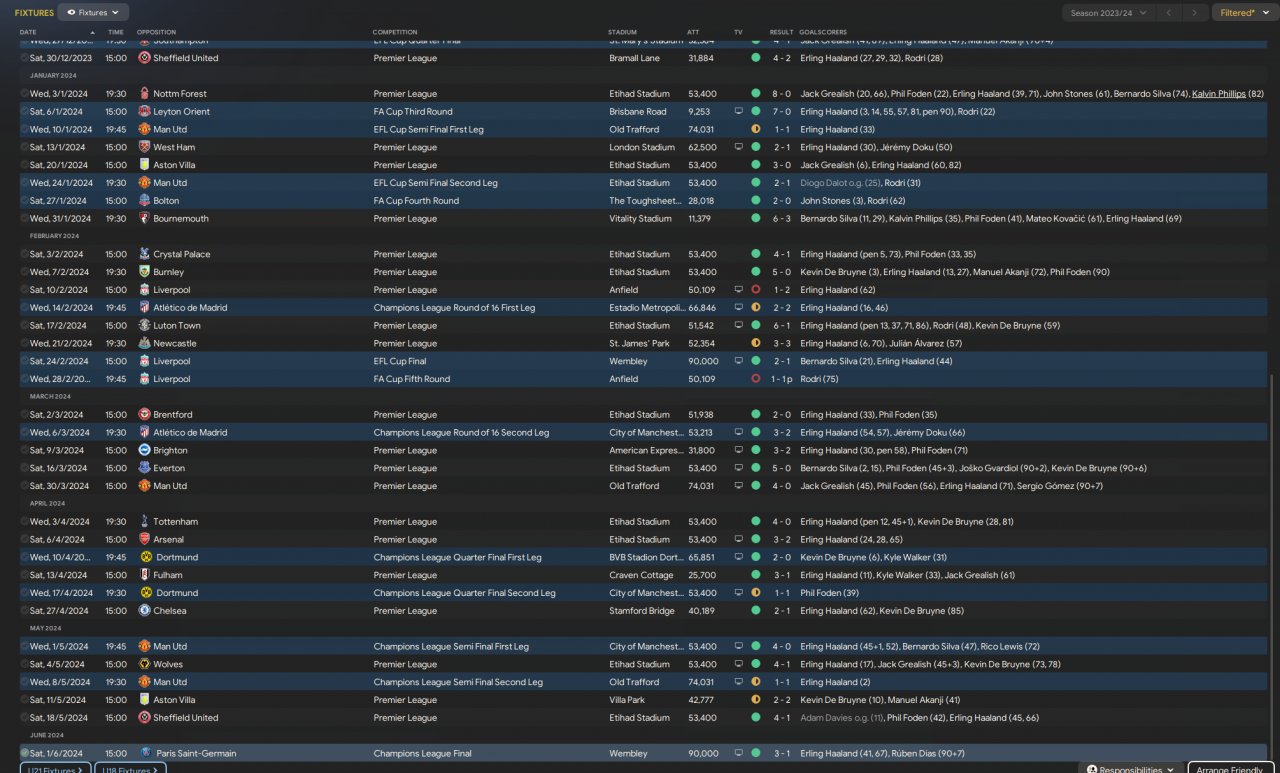Click the Everton club badge
1280x773 pixels.
[x=145, y=468]
